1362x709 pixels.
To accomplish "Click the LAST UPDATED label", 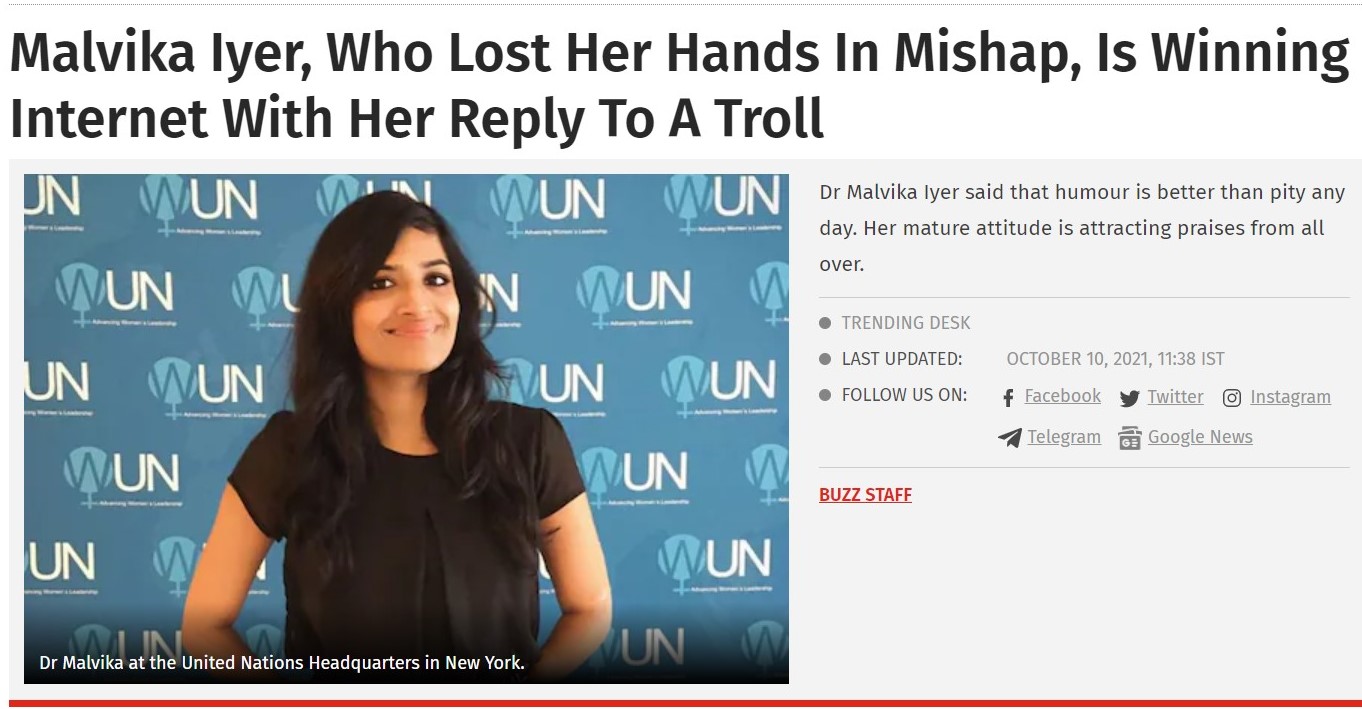I will [902, 359].
